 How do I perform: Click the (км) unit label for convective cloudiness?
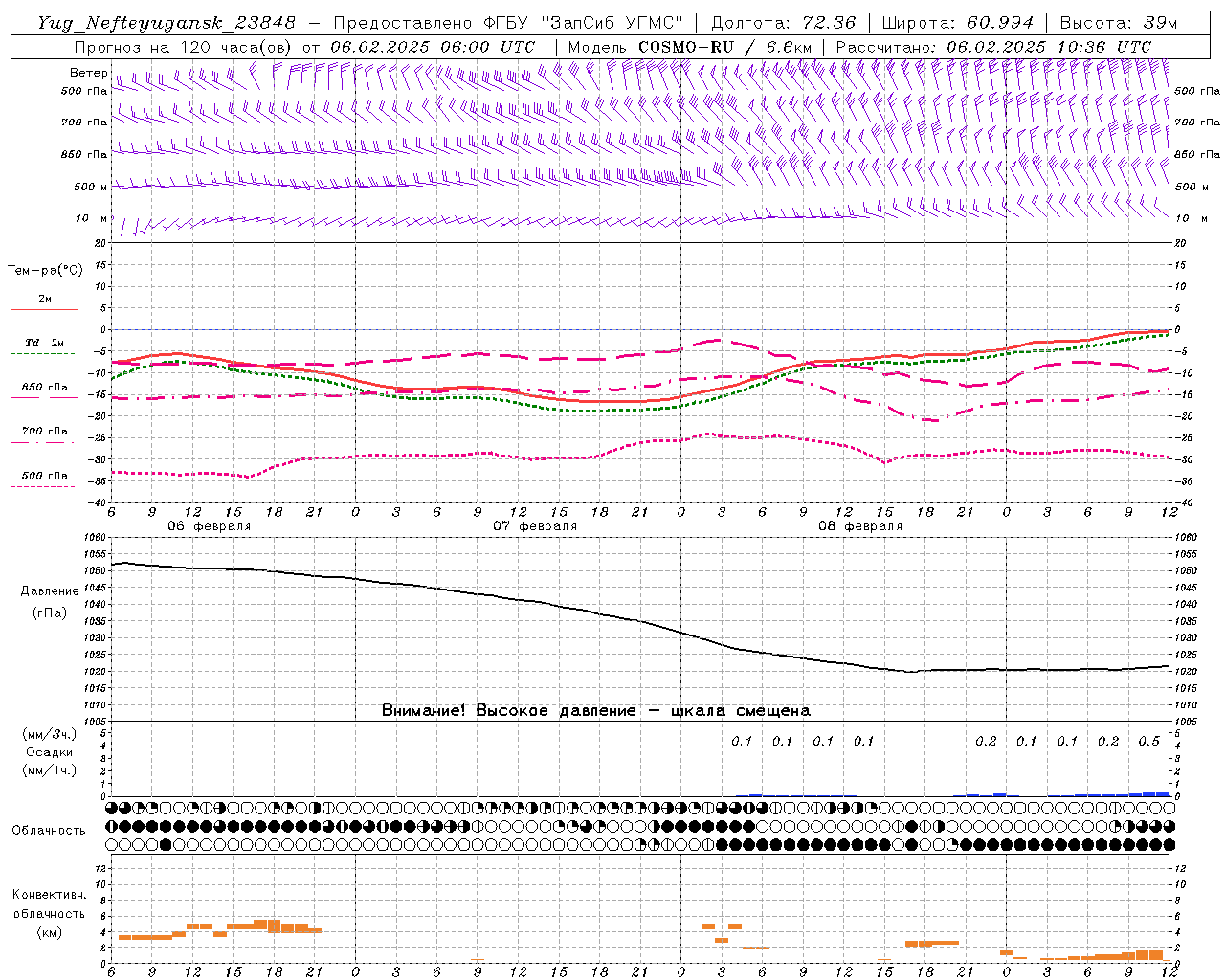[49, 931]
